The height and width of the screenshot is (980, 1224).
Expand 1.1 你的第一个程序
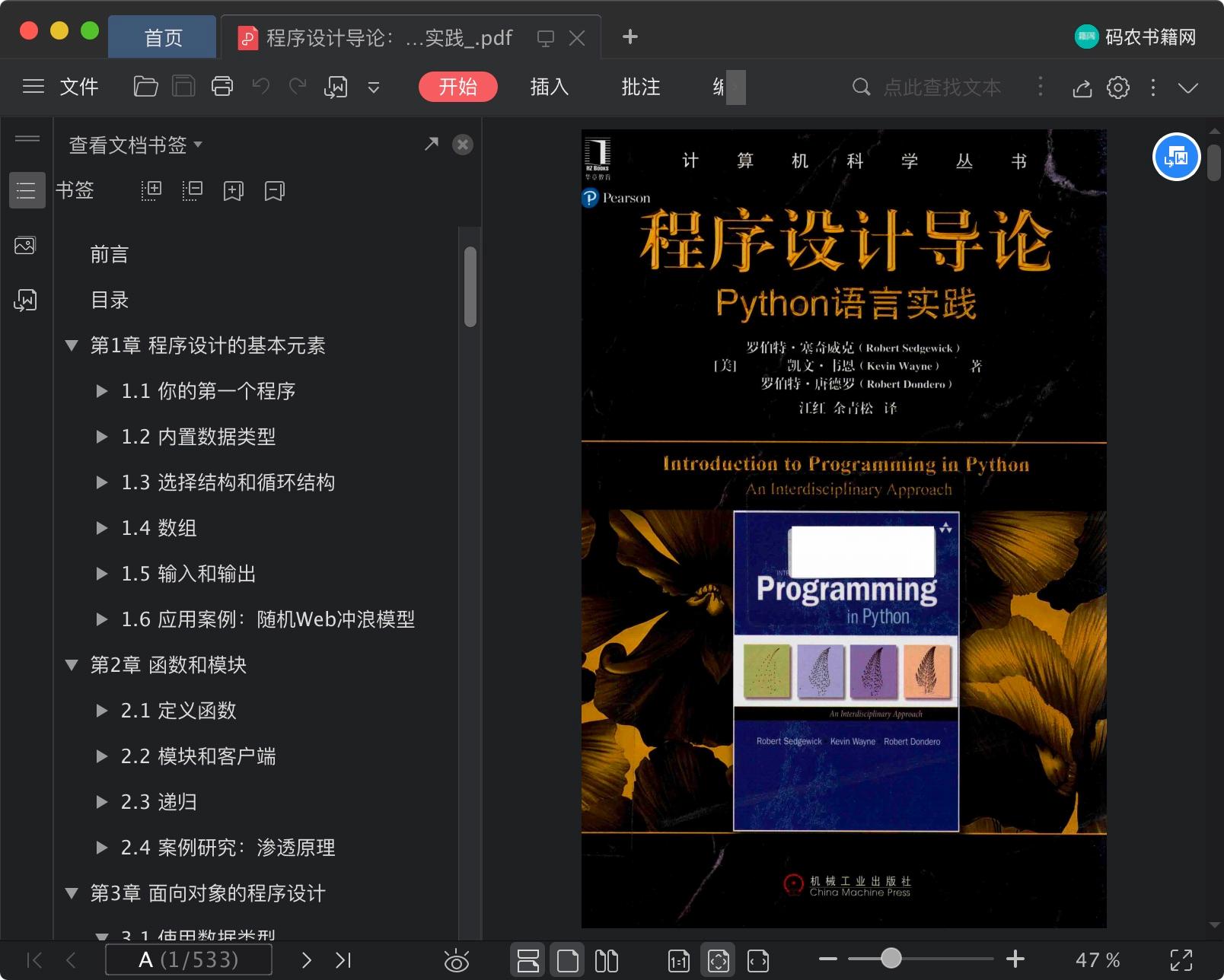click(x=101, y=391)
